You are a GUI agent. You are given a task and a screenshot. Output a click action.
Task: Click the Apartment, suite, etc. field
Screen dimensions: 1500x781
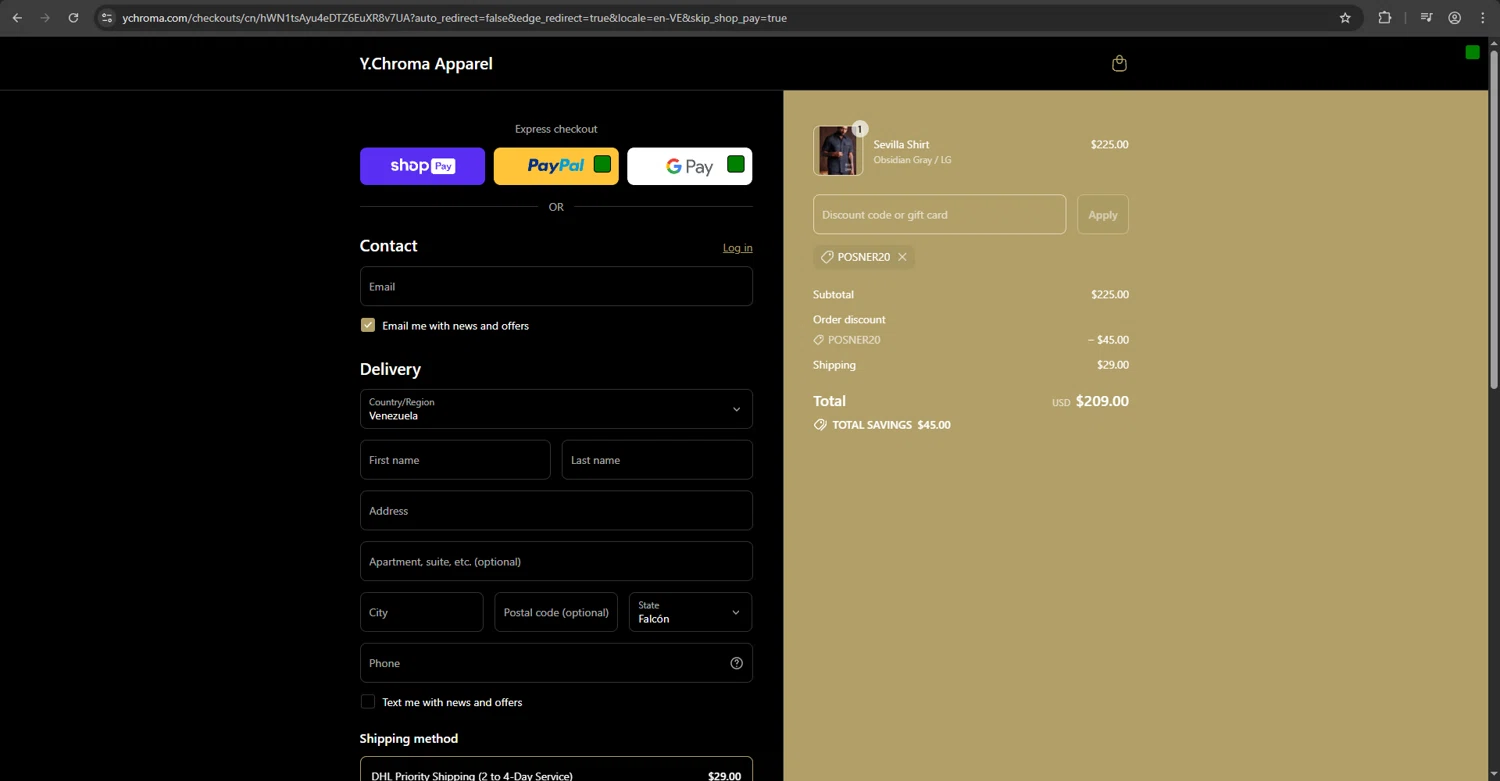tap(556, 561)
